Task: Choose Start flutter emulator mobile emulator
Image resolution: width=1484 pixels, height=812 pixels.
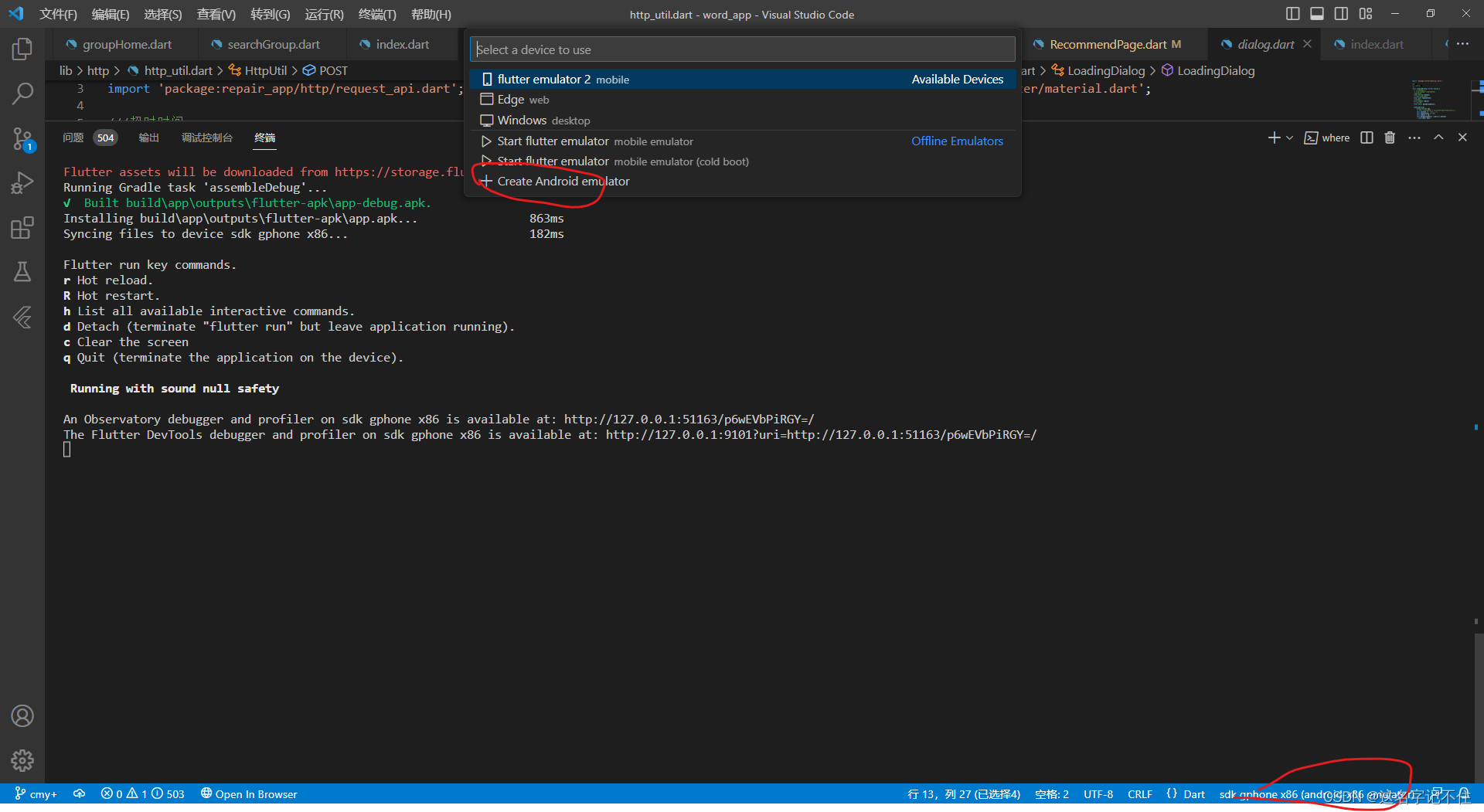Action: pos(742,141)
